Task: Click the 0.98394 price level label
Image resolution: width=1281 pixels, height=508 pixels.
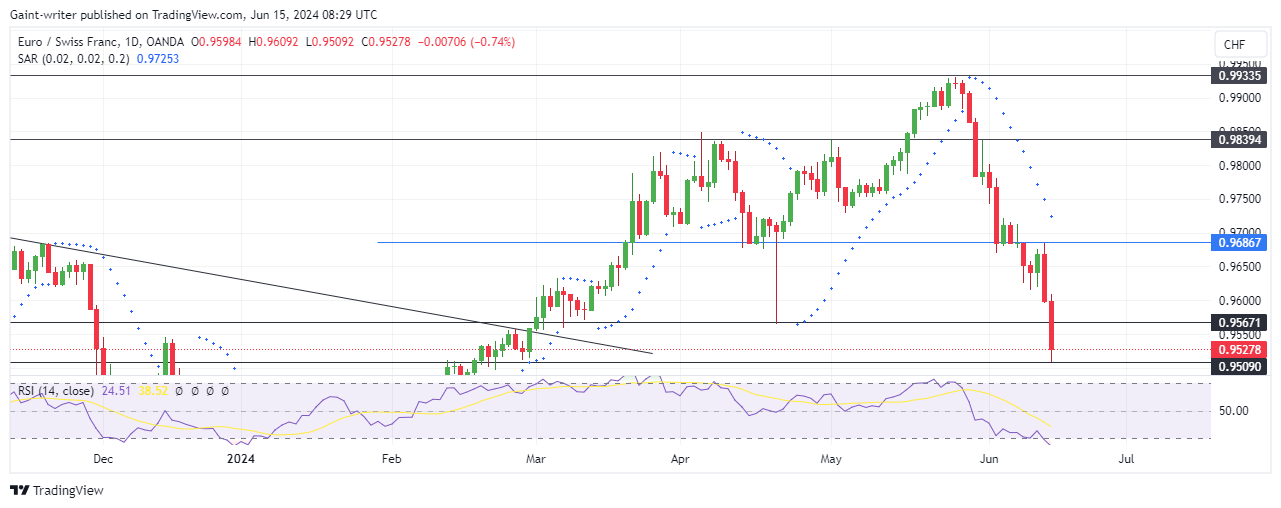Action: click(1240, 140)
